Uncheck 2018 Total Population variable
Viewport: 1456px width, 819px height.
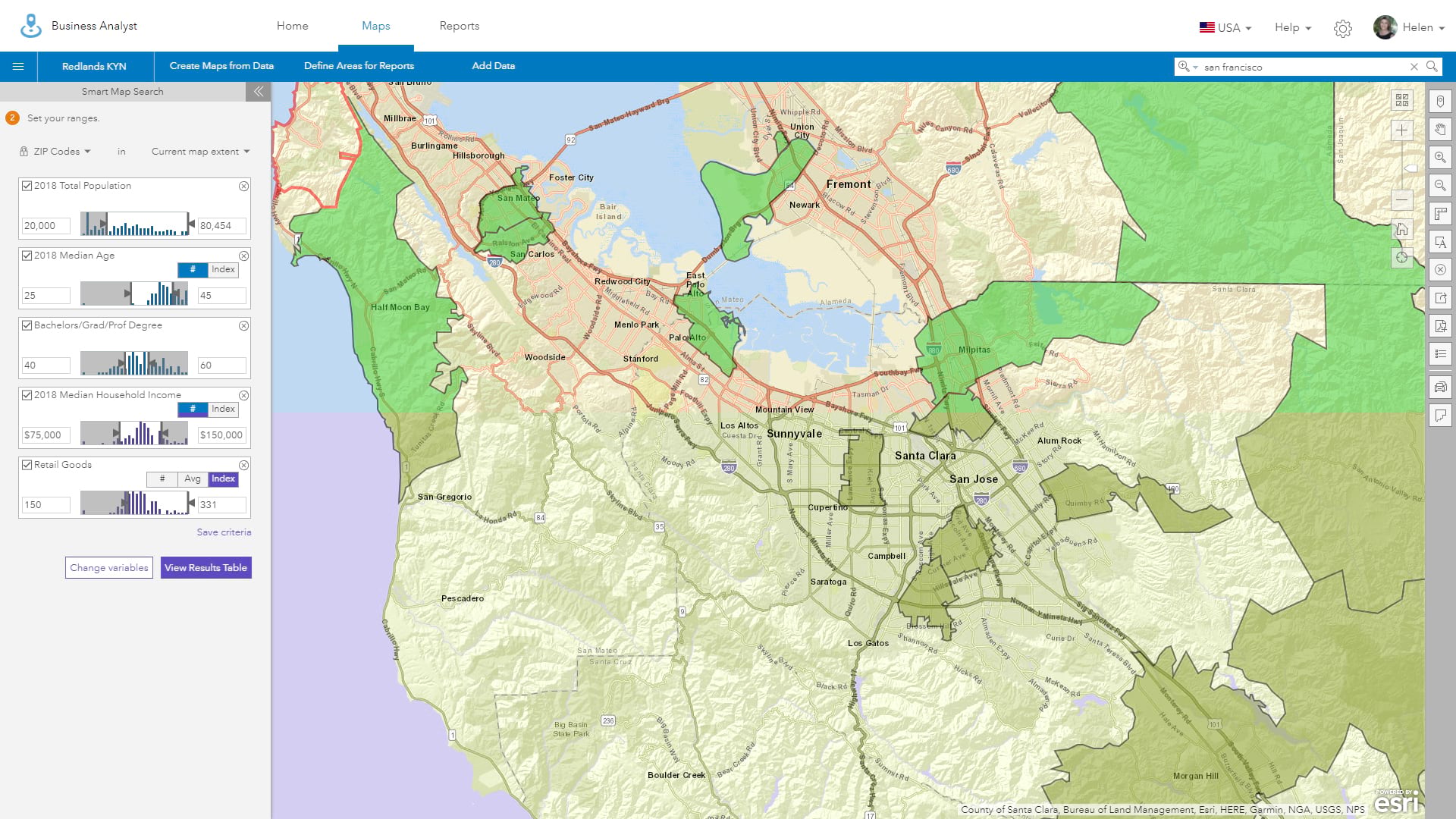tap(27, 186)
